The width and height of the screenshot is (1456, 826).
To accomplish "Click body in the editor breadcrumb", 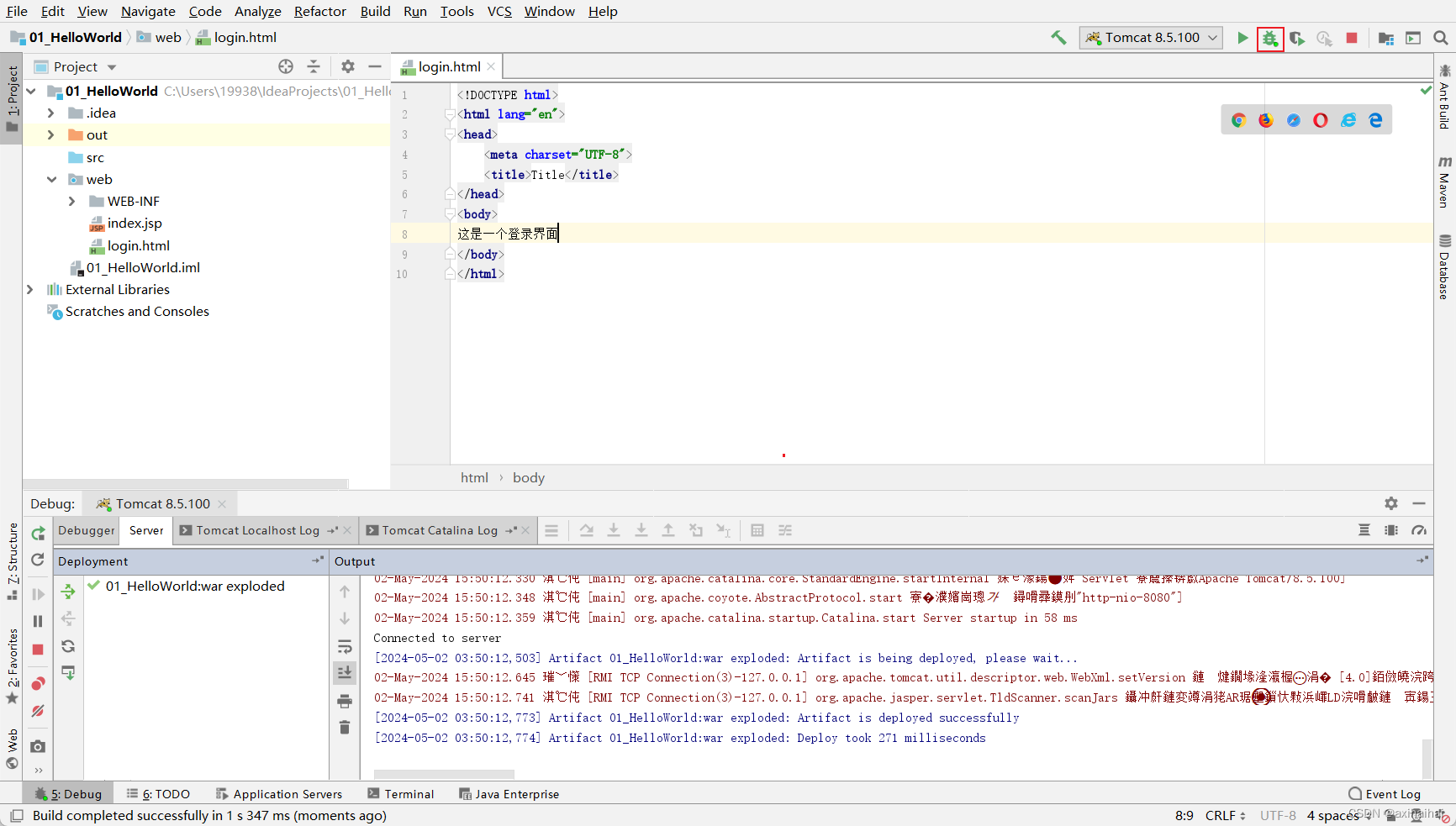I will pos(529,477).
